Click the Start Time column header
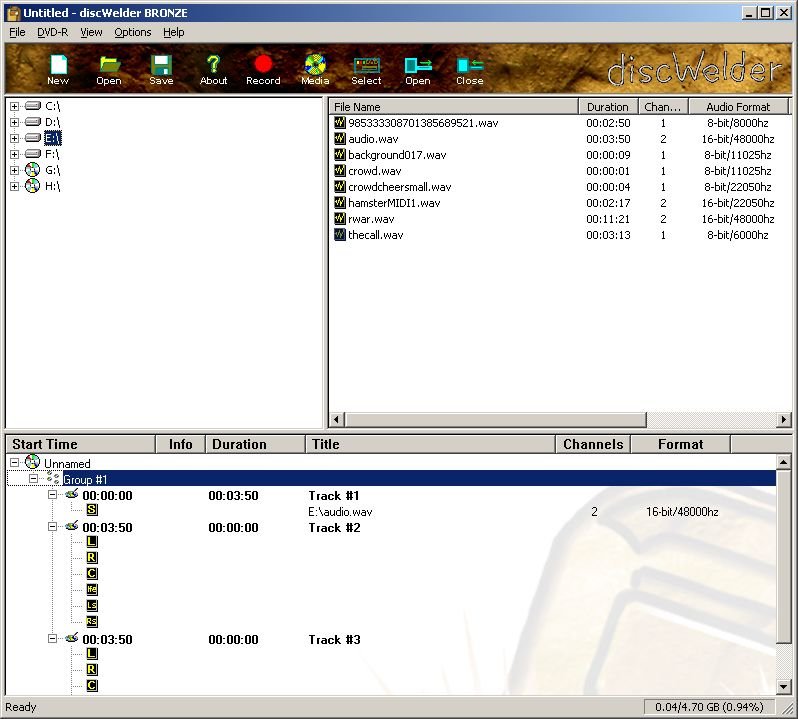This screenshot has width=798, height=719. pyautogui.click(x=80, y=444)
